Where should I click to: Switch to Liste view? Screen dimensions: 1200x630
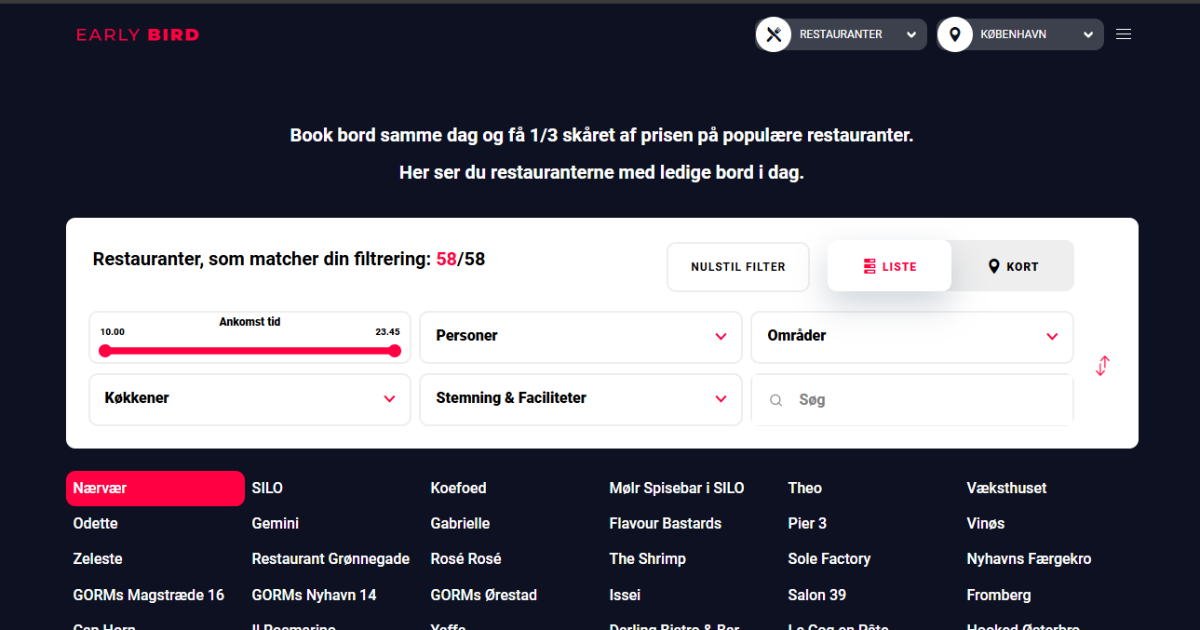click(x=889, y=266)
